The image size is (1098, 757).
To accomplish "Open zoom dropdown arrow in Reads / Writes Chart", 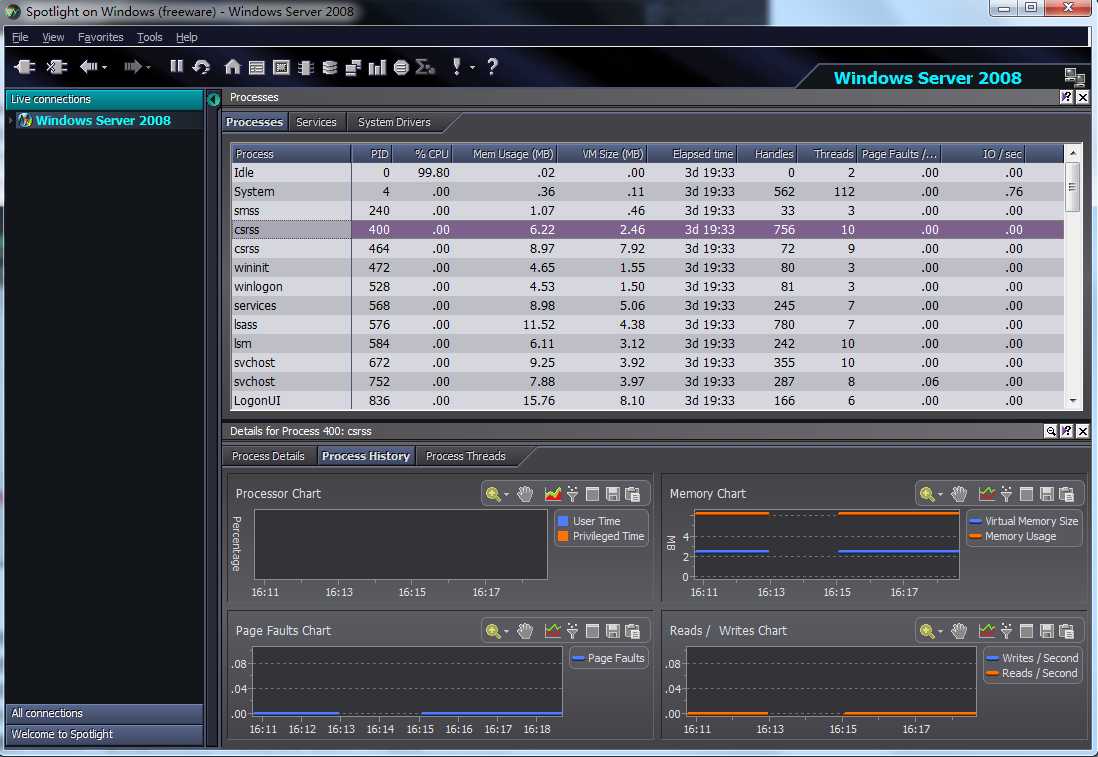I will pos(940,632).
